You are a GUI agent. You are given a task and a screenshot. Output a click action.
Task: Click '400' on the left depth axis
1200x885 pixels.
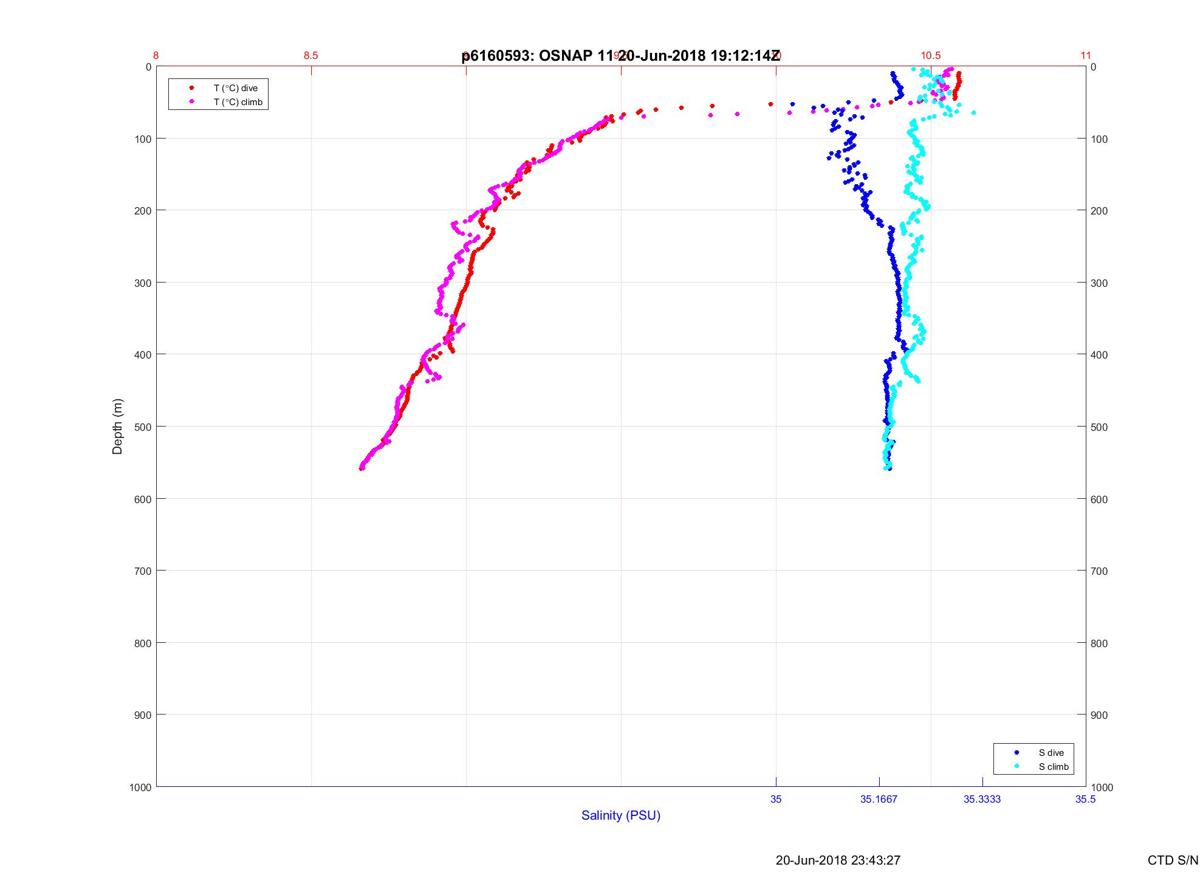142,355
